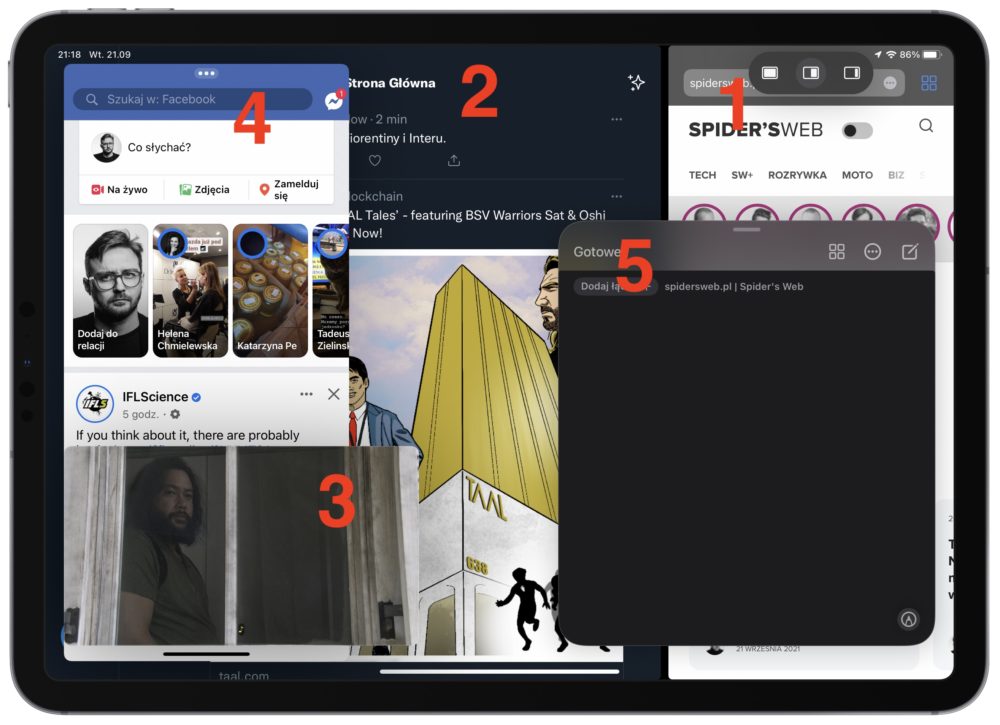Image resolution: width=1000 pixels, height=725 pixels.
Task: Choose full screen multitasking layout
Action: click(x=770, y=73)
